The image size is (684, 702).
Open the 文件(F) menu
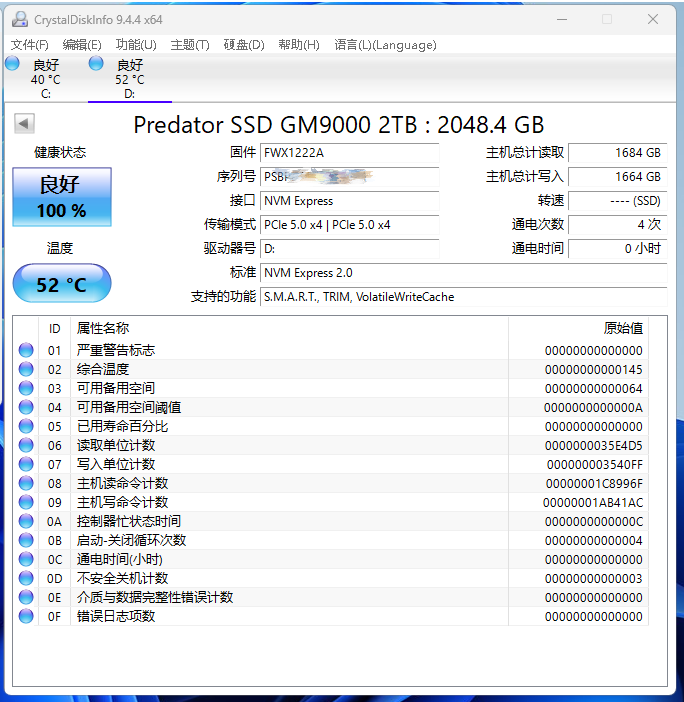coord(30,45)
